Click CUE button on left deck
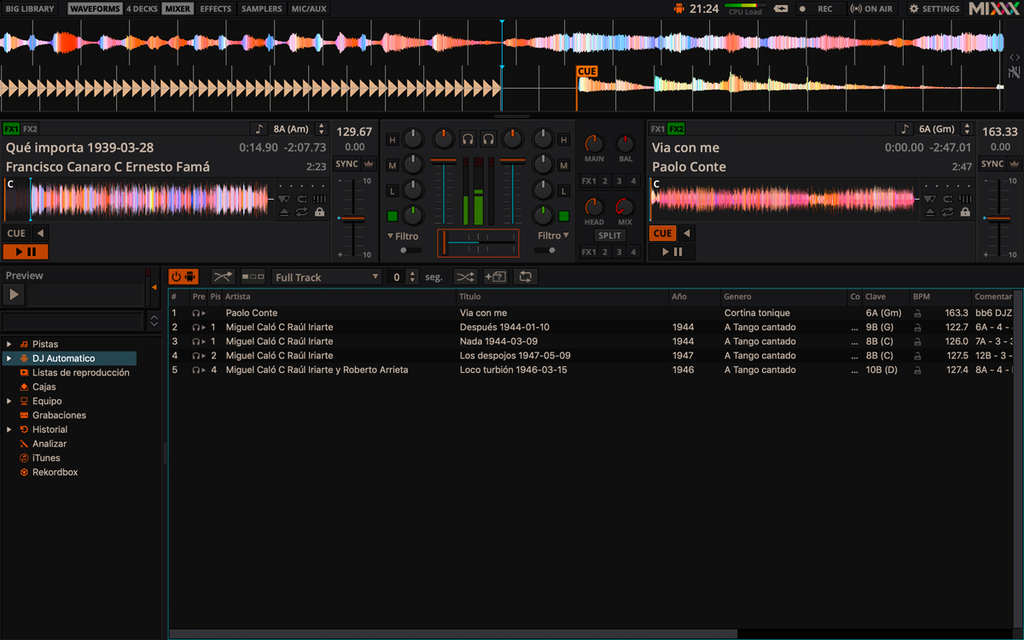 (16, 233)
